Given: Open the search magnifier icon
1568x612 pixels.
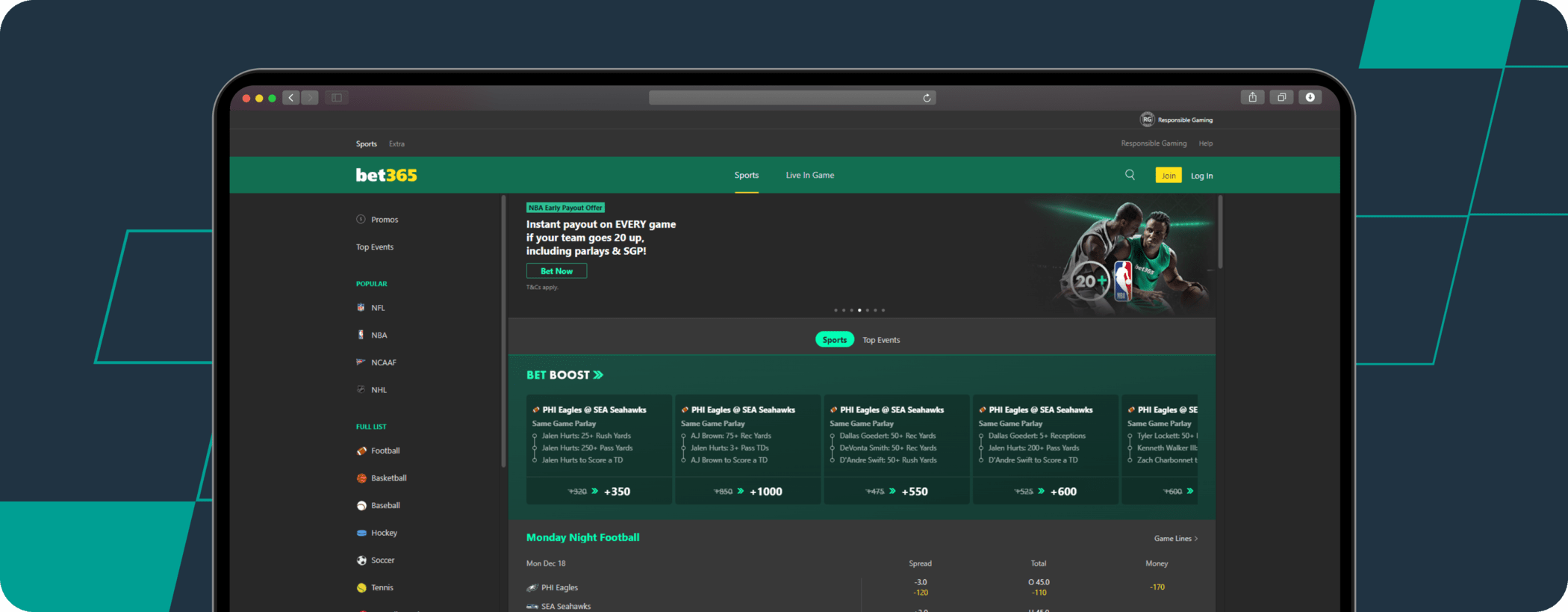Looking at the screenshot, I should click(x=1130, y=175).
